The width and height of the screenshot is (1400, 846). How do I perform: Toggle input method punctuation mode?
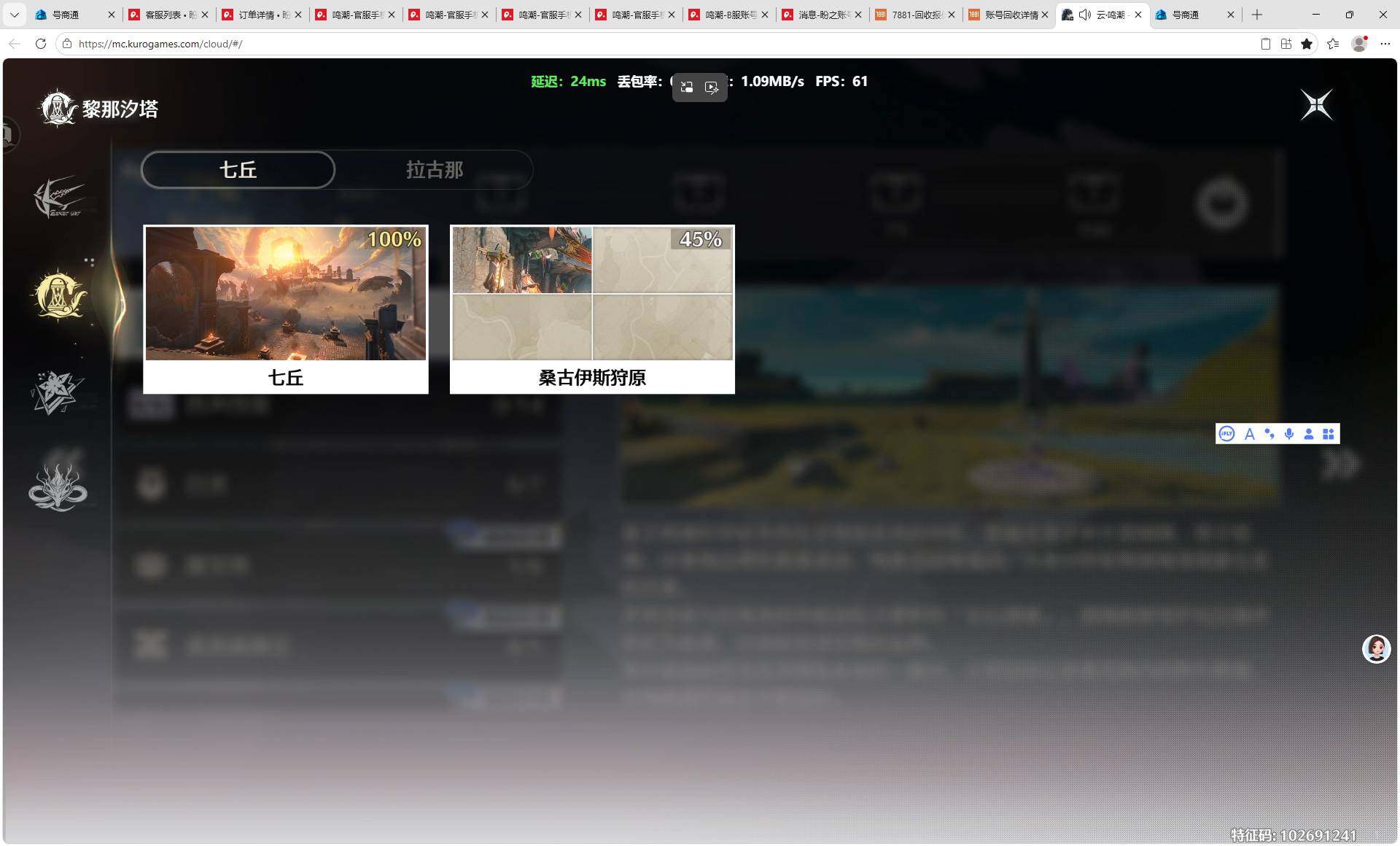click(1269, 434)
